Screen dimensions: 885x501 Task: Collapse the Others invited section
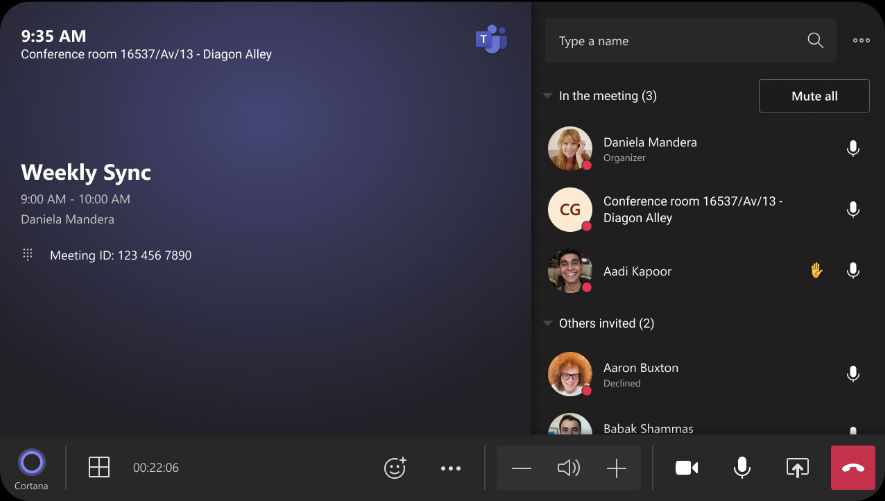pyautogui.click(x=547, y=323)
